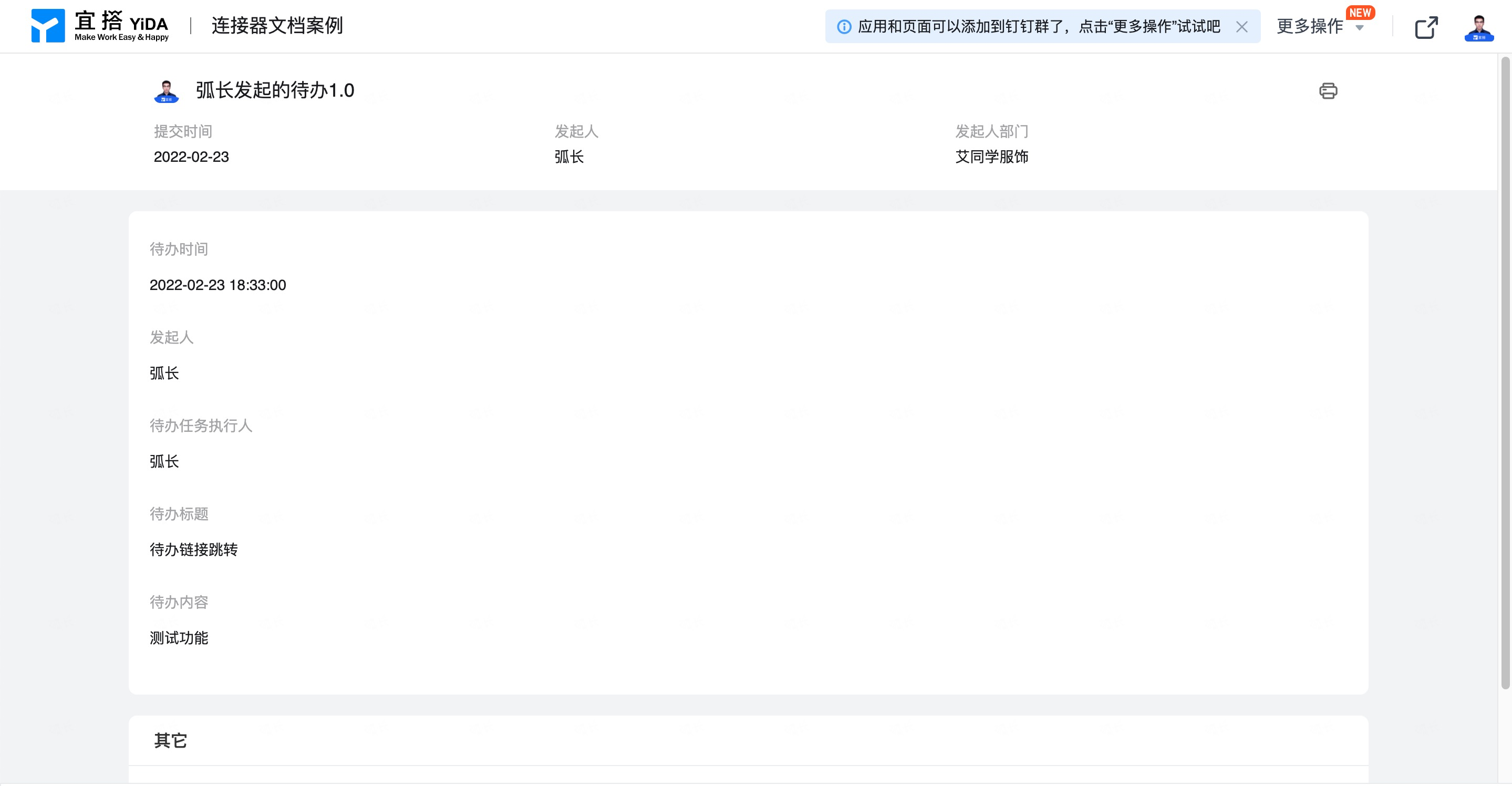Click the vertical page scrollbar
Image resolution: width=1512 pixels, height=786 pixels.
click(x=1505, y=373)
